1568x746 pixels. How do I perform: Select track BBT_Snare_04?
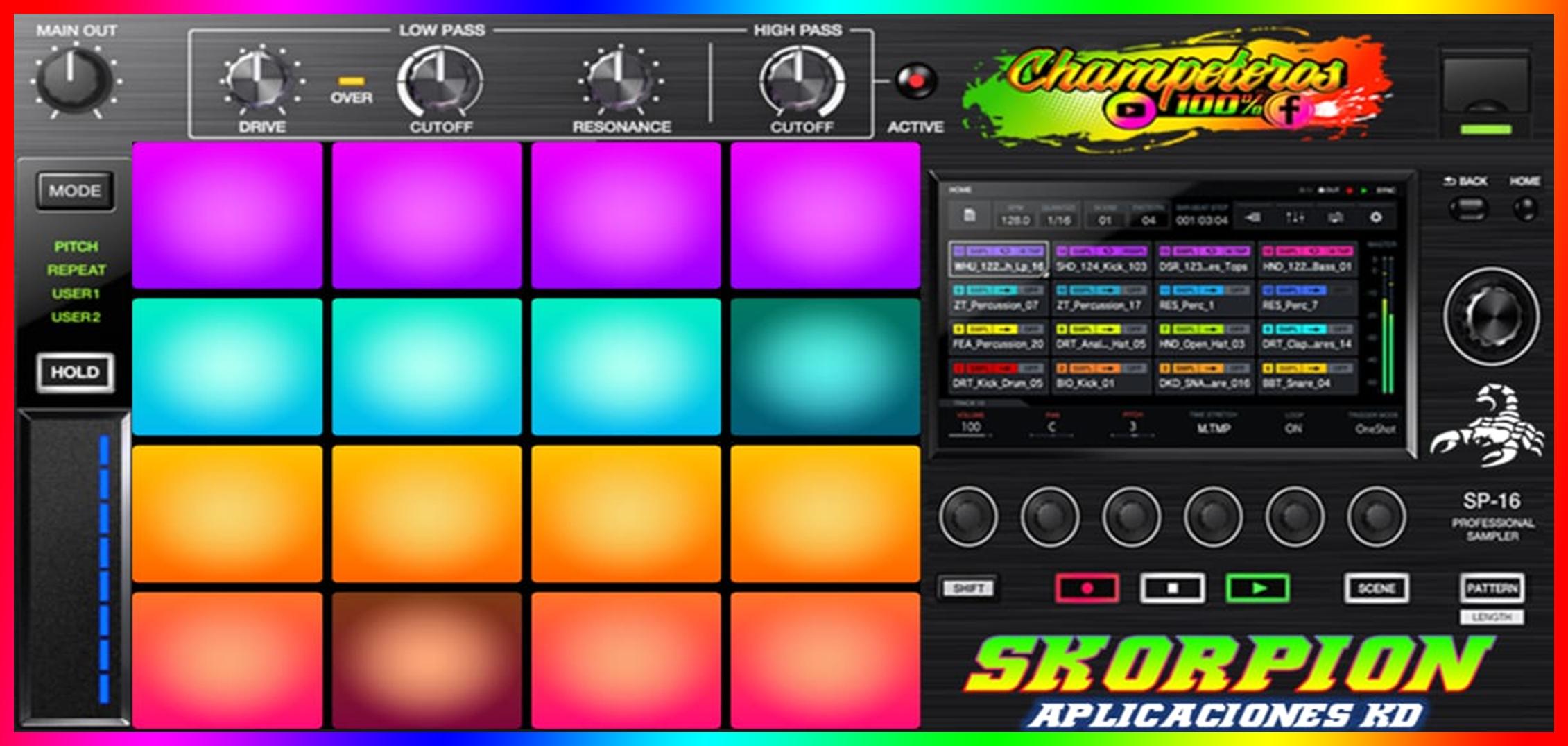click(1307, 376)
